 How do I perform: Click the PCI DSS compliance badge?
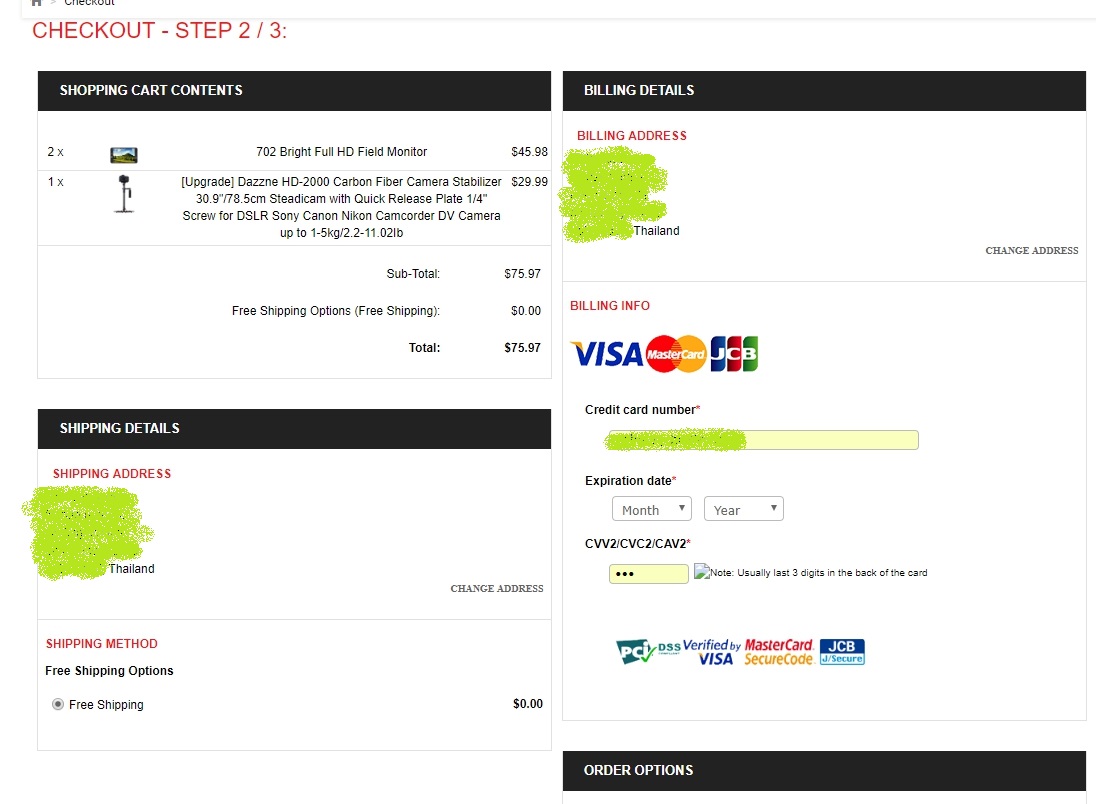pos(648,652)
